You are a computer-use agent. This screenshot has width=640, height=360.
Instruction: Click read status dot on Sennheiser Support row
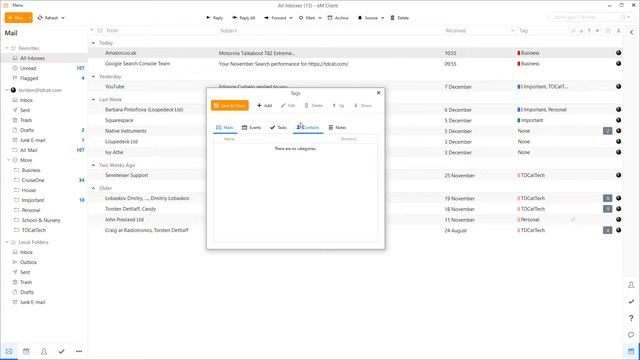point(618,175)
